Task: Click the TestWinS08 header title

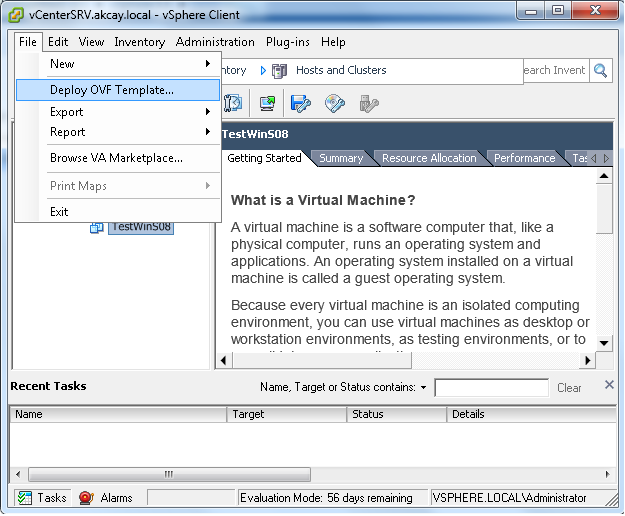Action: (x=255, y=134)
